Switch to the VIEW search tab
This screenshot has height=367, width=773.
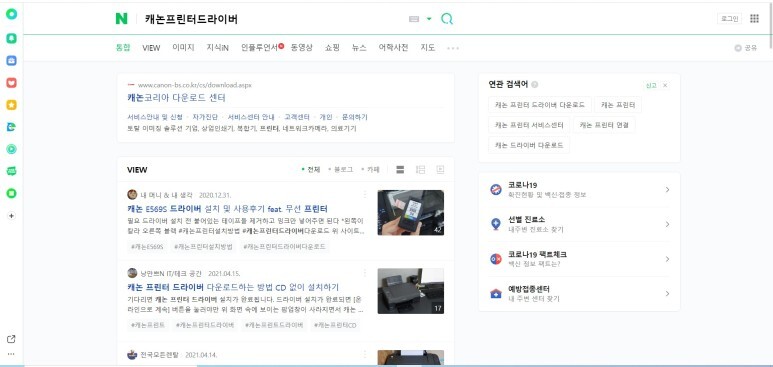coord(151,48)
